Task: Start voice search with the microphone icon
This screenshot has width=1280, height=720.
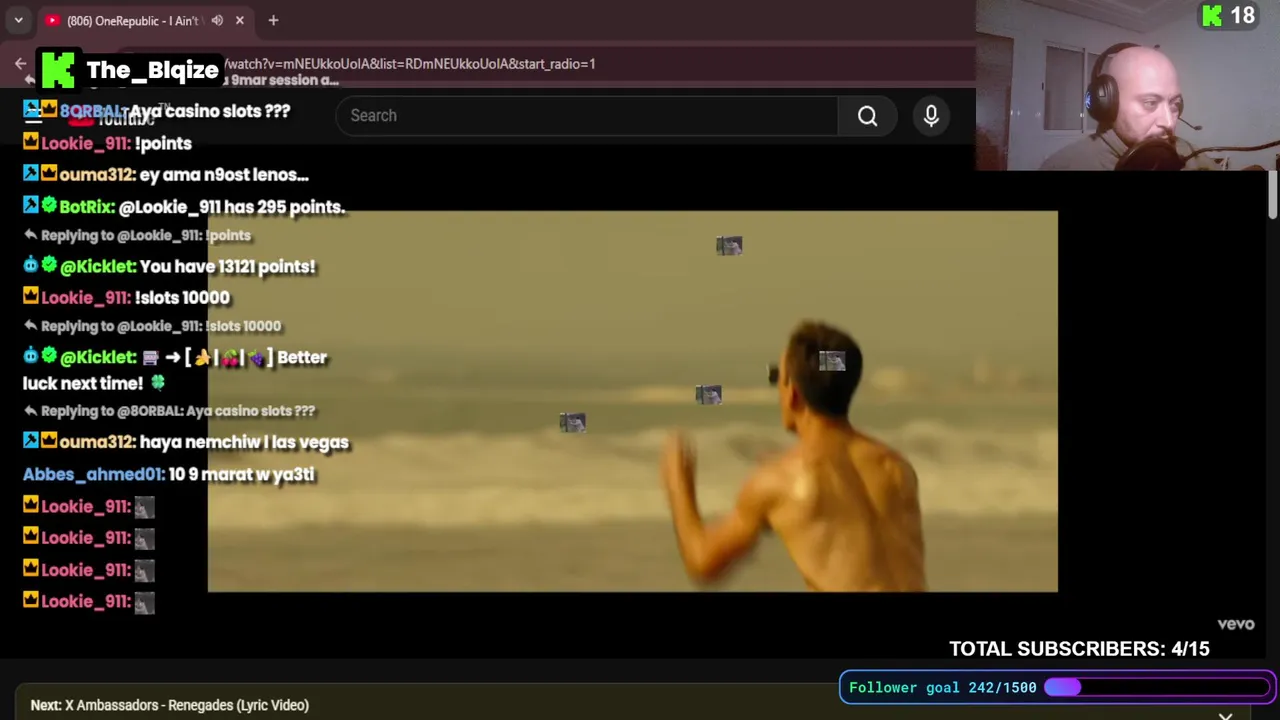Action: point(931,116)
